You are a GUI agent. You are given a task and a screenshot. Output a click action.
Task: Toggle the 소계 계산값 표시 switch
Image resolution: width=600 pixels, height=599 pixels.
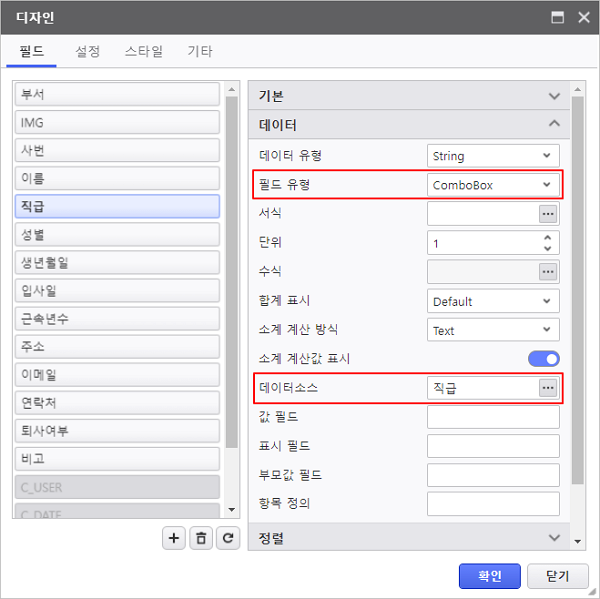(544, 359)
